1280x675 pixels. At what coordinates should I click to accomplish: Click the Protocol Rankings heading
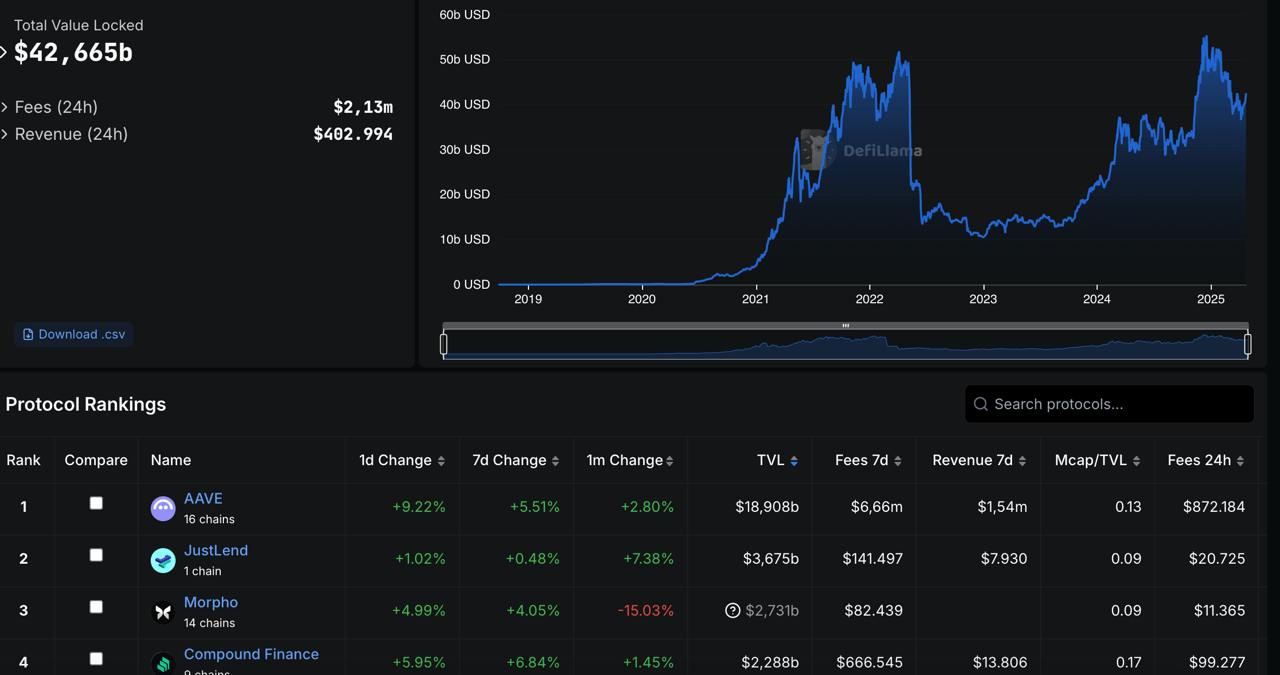[x=86, y=404]
